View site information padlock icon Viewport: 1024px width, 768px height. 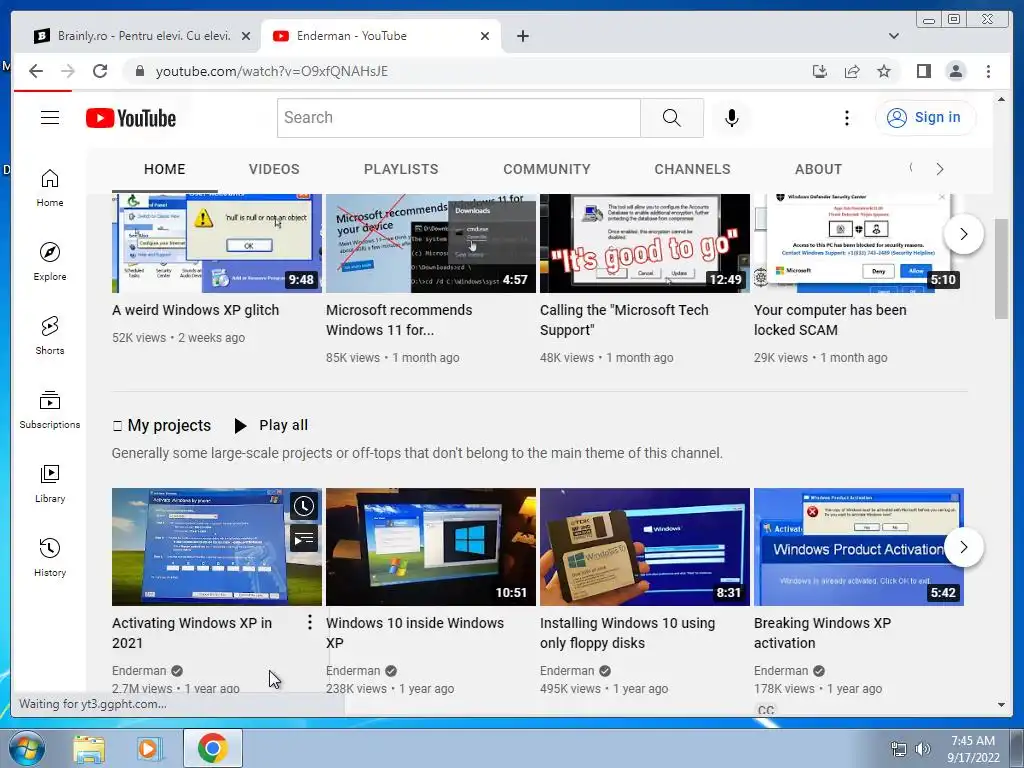(x=139, y=71)
